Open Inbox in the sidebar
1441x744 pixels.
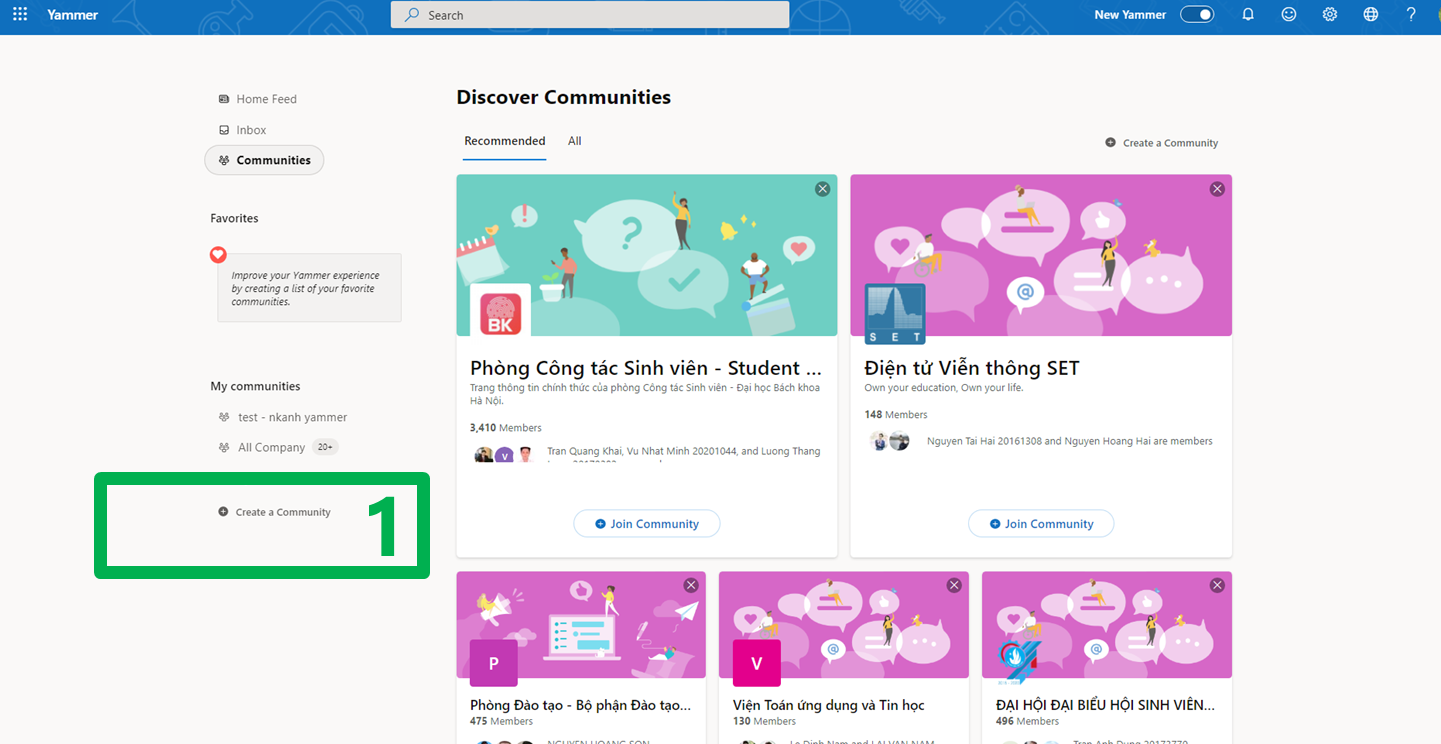[251, 130]
